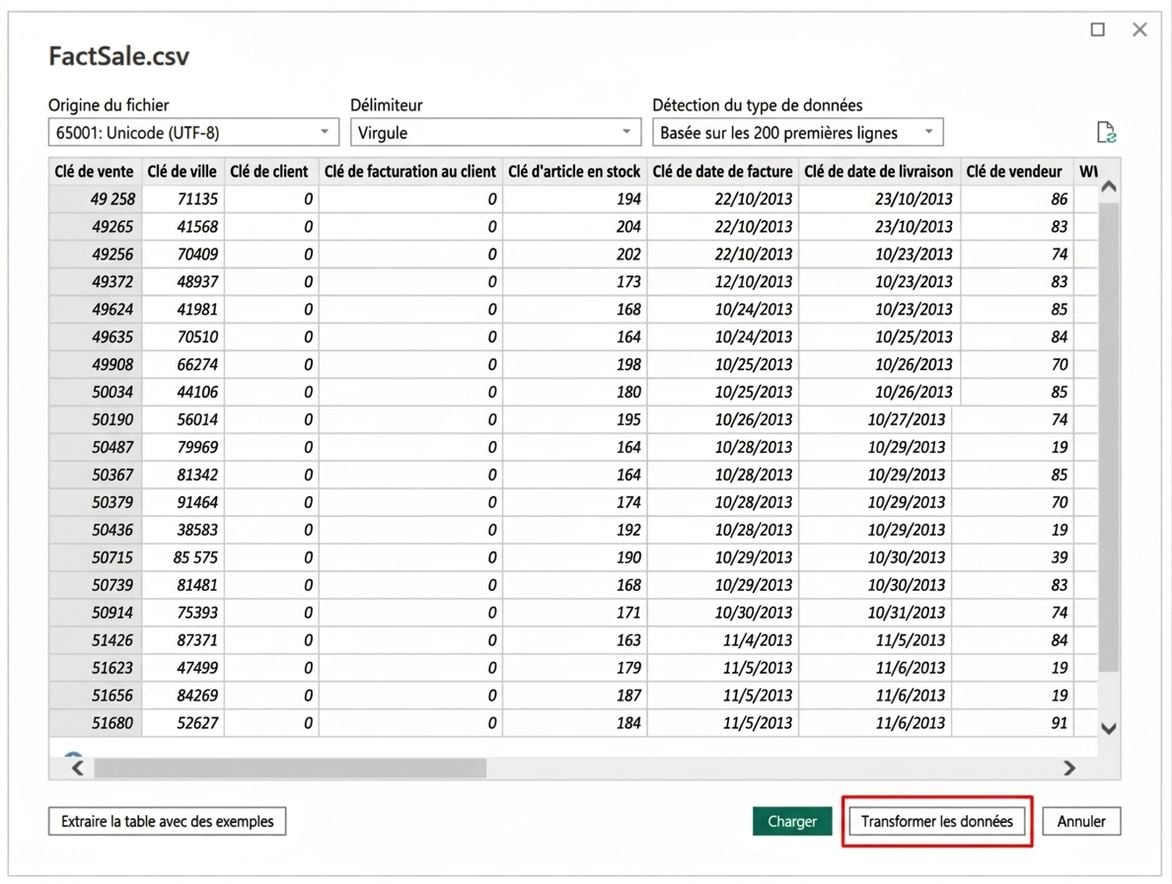Select Clé de date de livraison header
Screen dimensions: 1172x884
(x=878, y=171)
